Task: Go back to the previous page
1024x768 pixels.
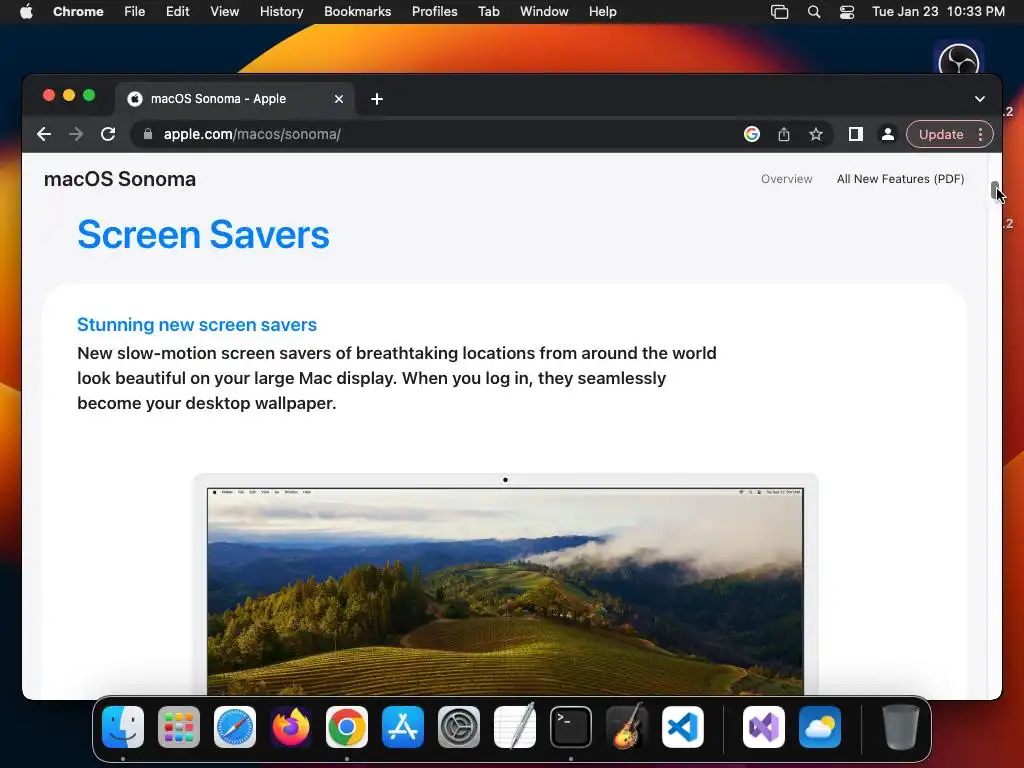Action: pos(44,135)
